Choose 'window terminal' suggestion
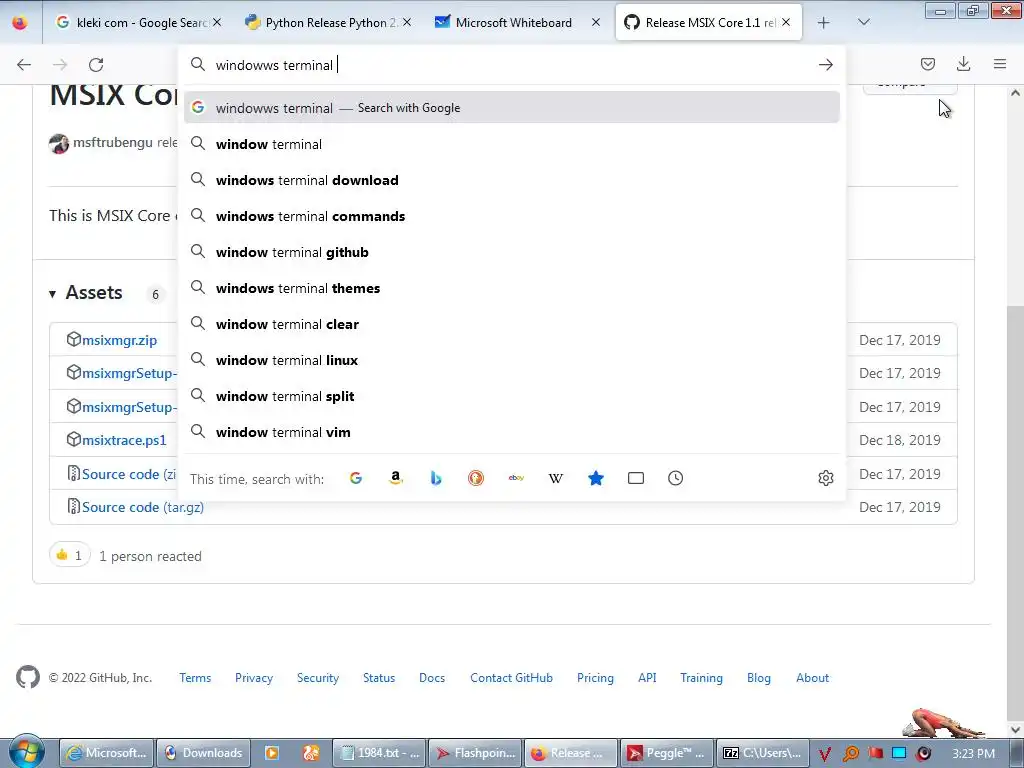This screenshot has width=1024, height=768. [x=511, y=144]
